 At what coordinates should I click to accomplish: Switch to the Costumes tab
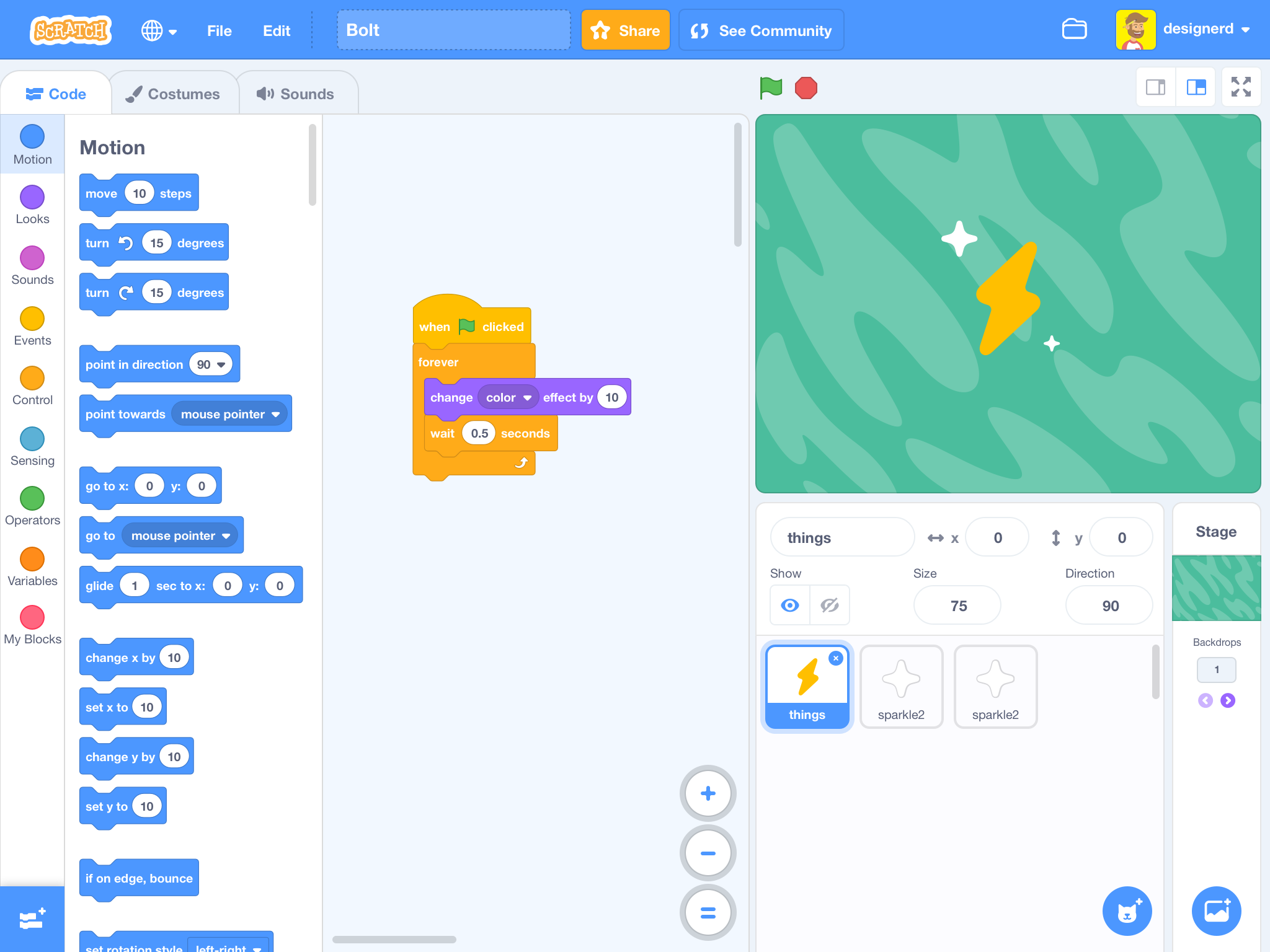pos(173,94)
